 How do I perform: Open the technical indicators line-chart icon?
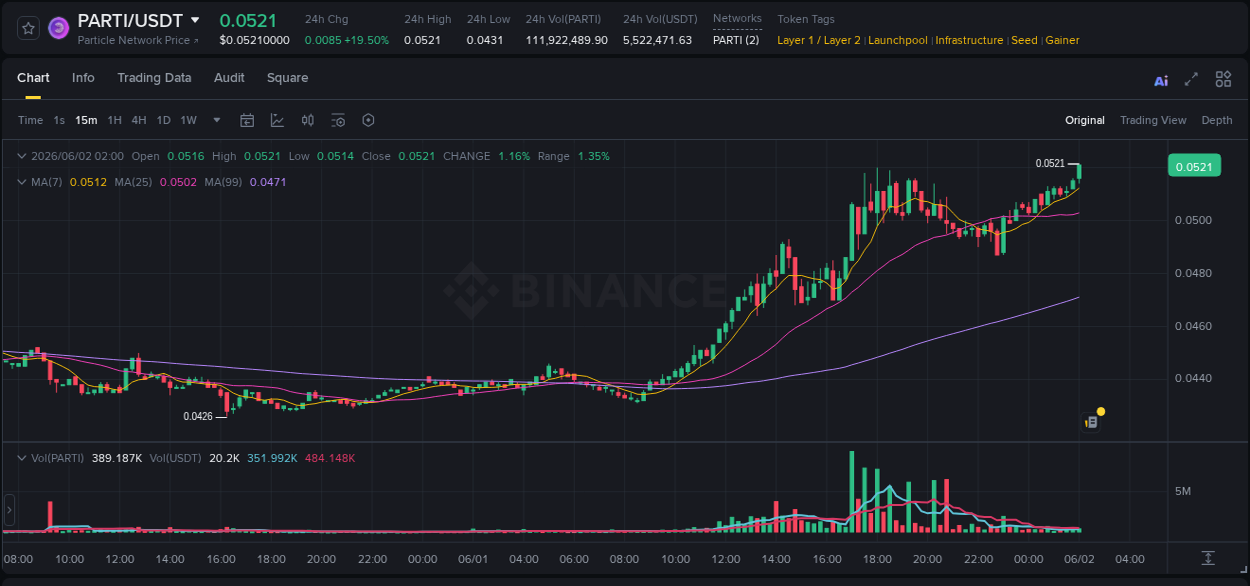coord(277,120)
